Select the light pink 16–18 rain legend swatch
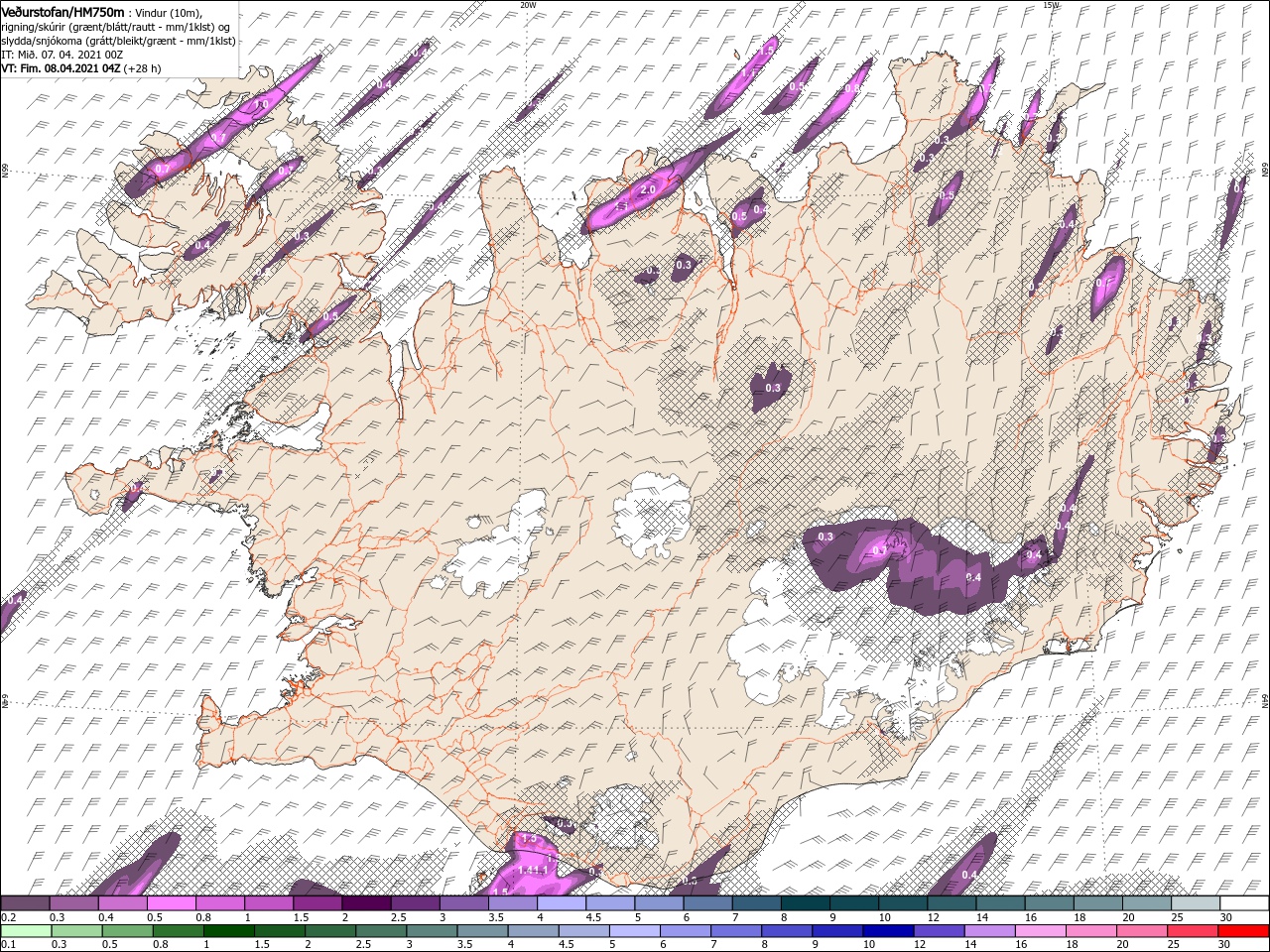Screen dimensions: 1270x952 [1041, 931]
